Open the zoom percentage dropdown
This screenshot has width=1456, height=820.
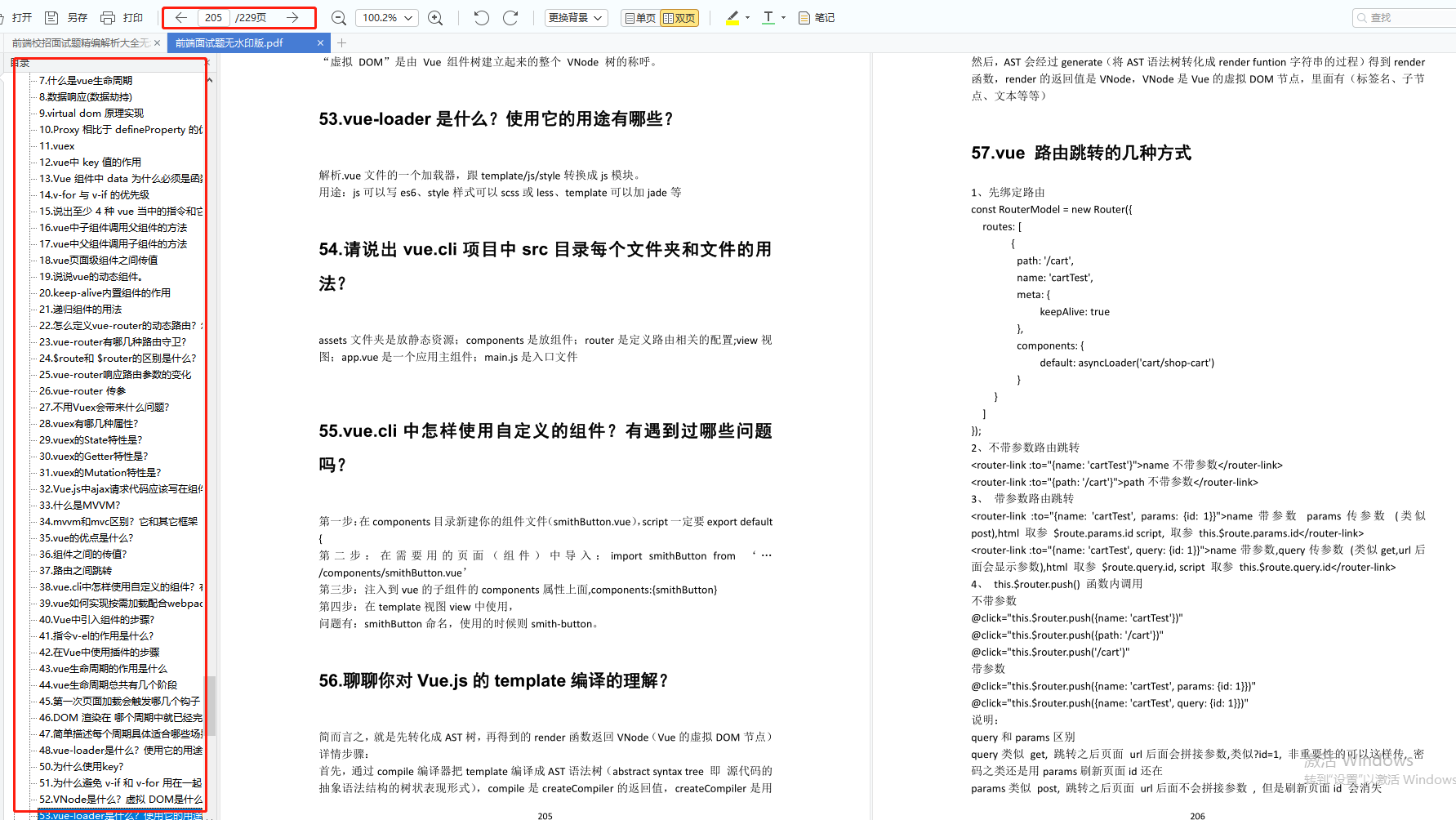[x=386, y=17]
